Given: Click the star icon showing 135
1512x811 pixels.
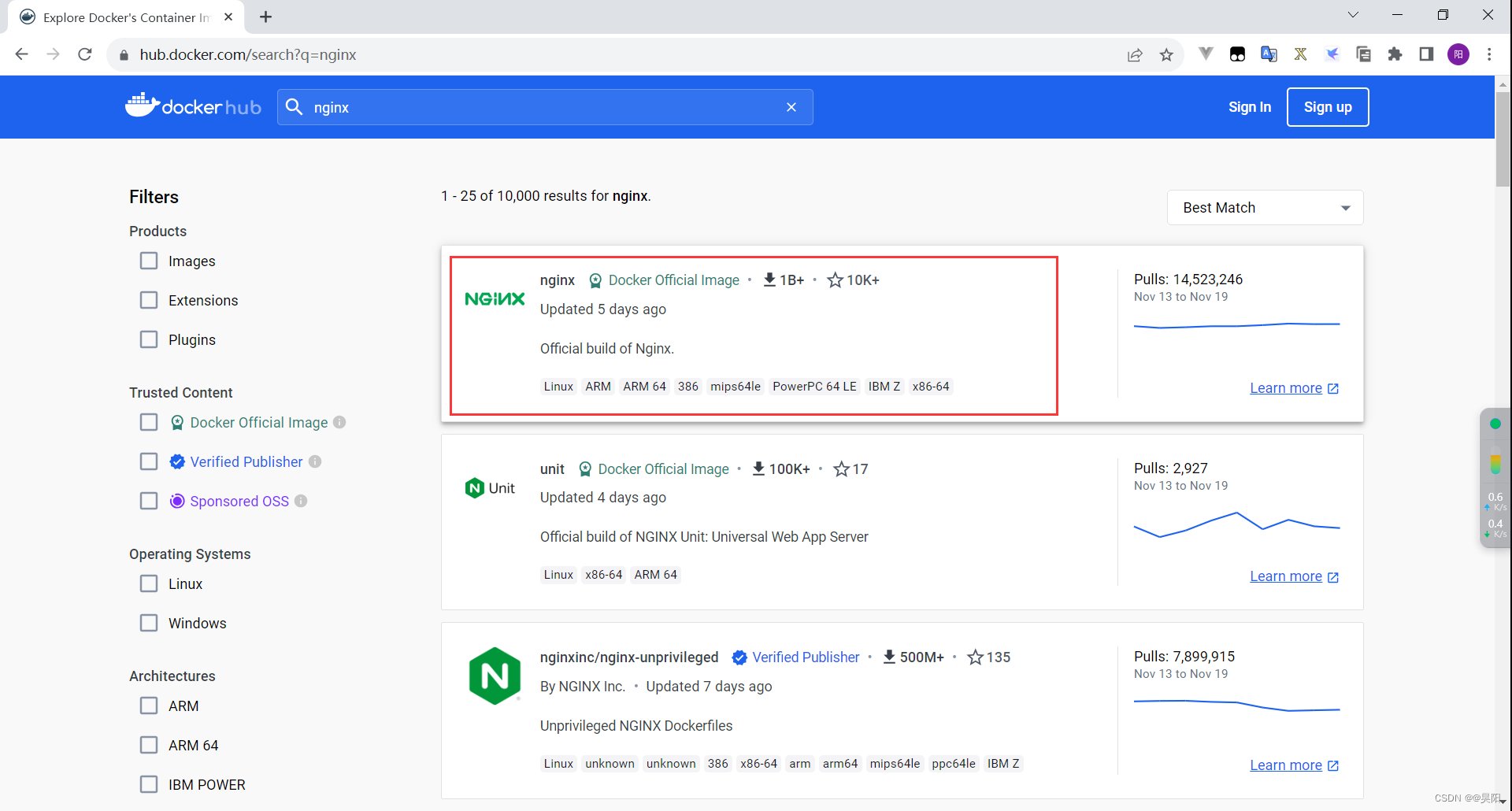Looking at the screenshot, I should tap(975, 657).
